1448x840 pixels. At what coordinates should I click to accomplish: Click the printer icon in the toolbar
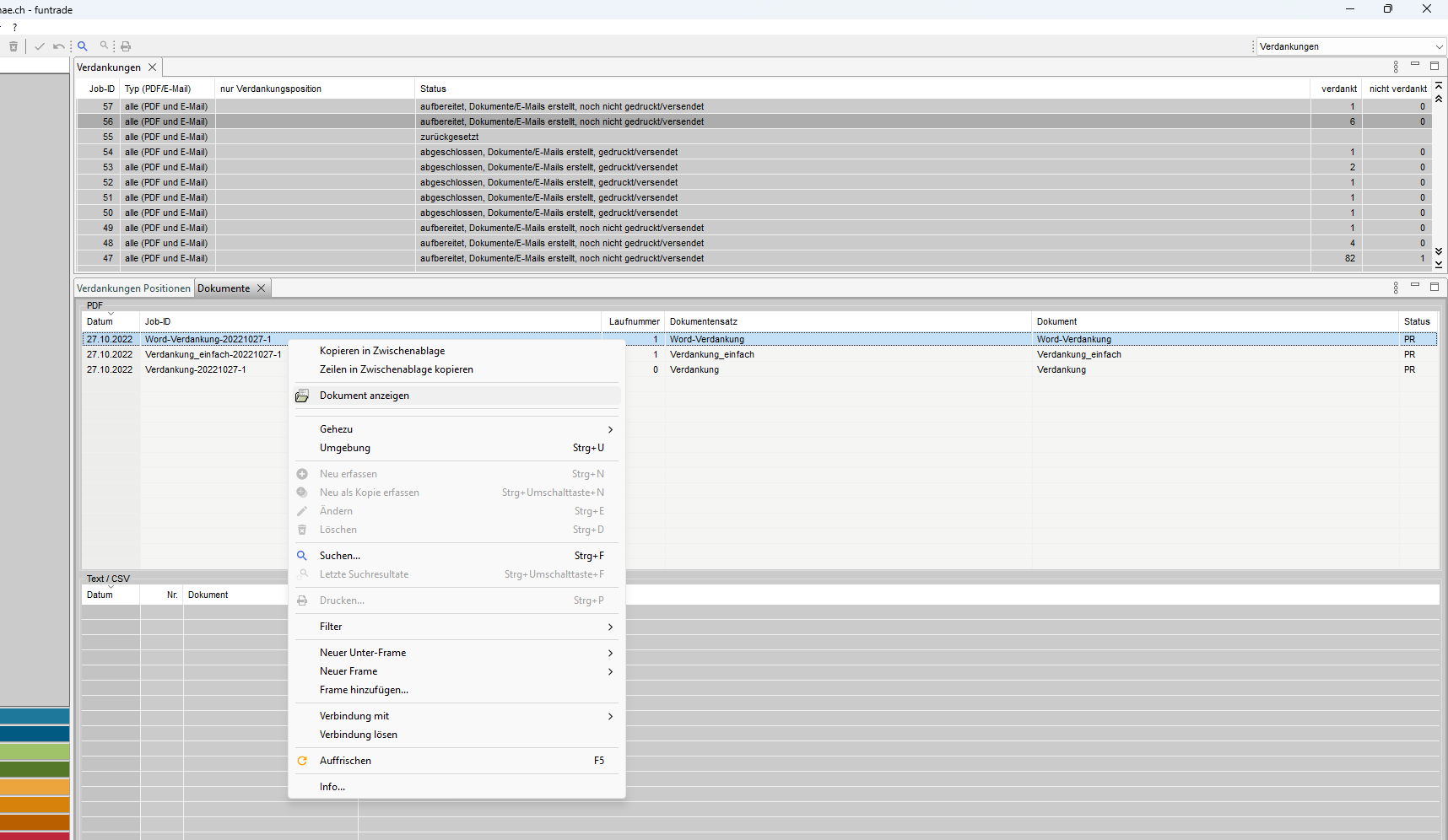pos(126,46)
